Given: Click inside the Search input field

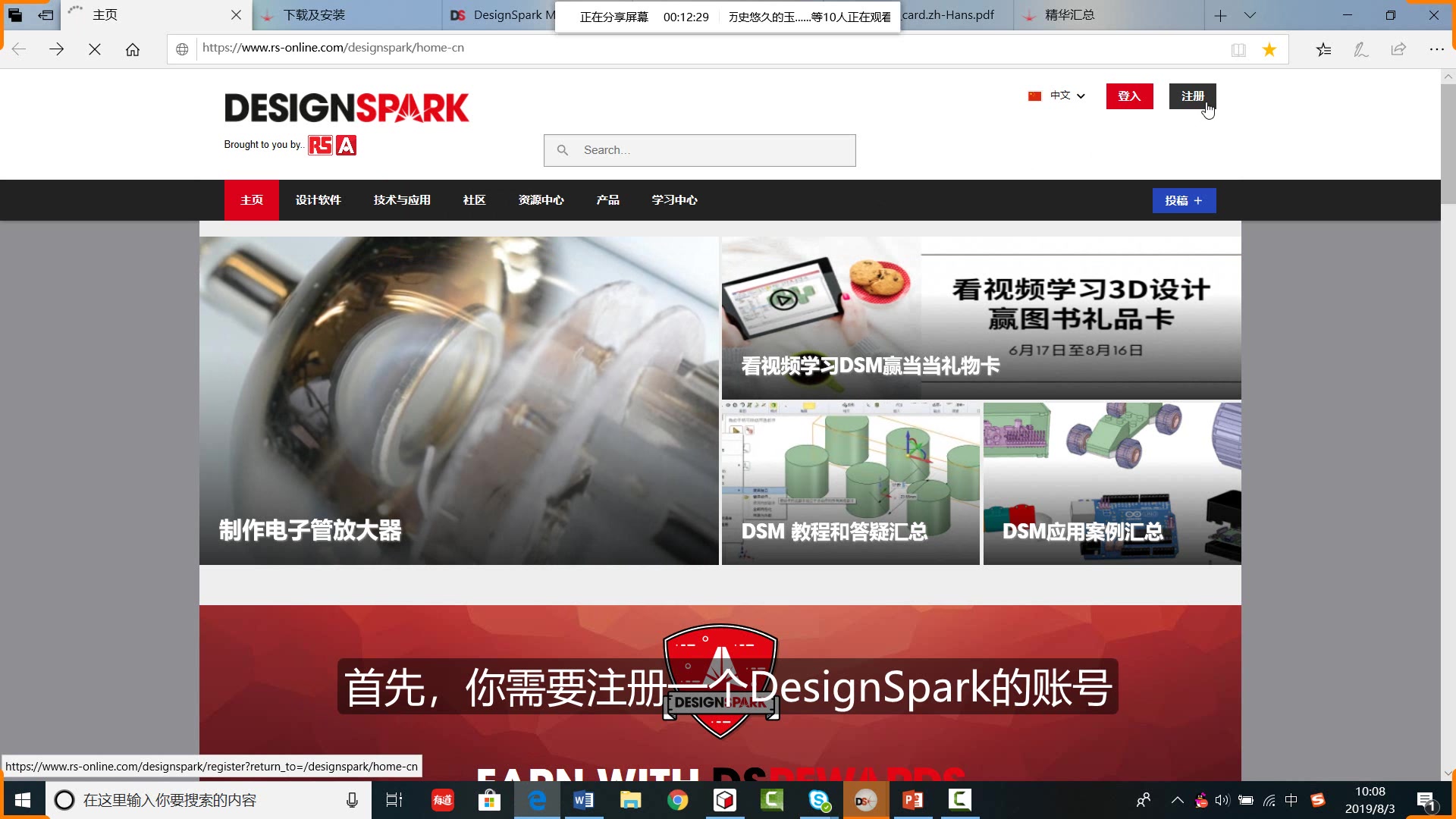Looking at the screenshot, I should coord(705,150).
